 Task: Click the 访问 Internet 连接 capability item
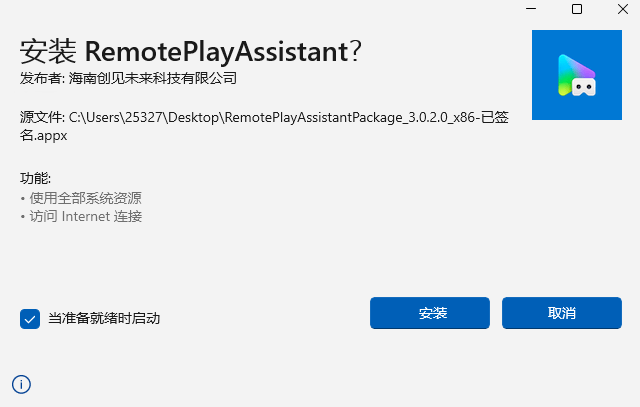click(84, 216)
